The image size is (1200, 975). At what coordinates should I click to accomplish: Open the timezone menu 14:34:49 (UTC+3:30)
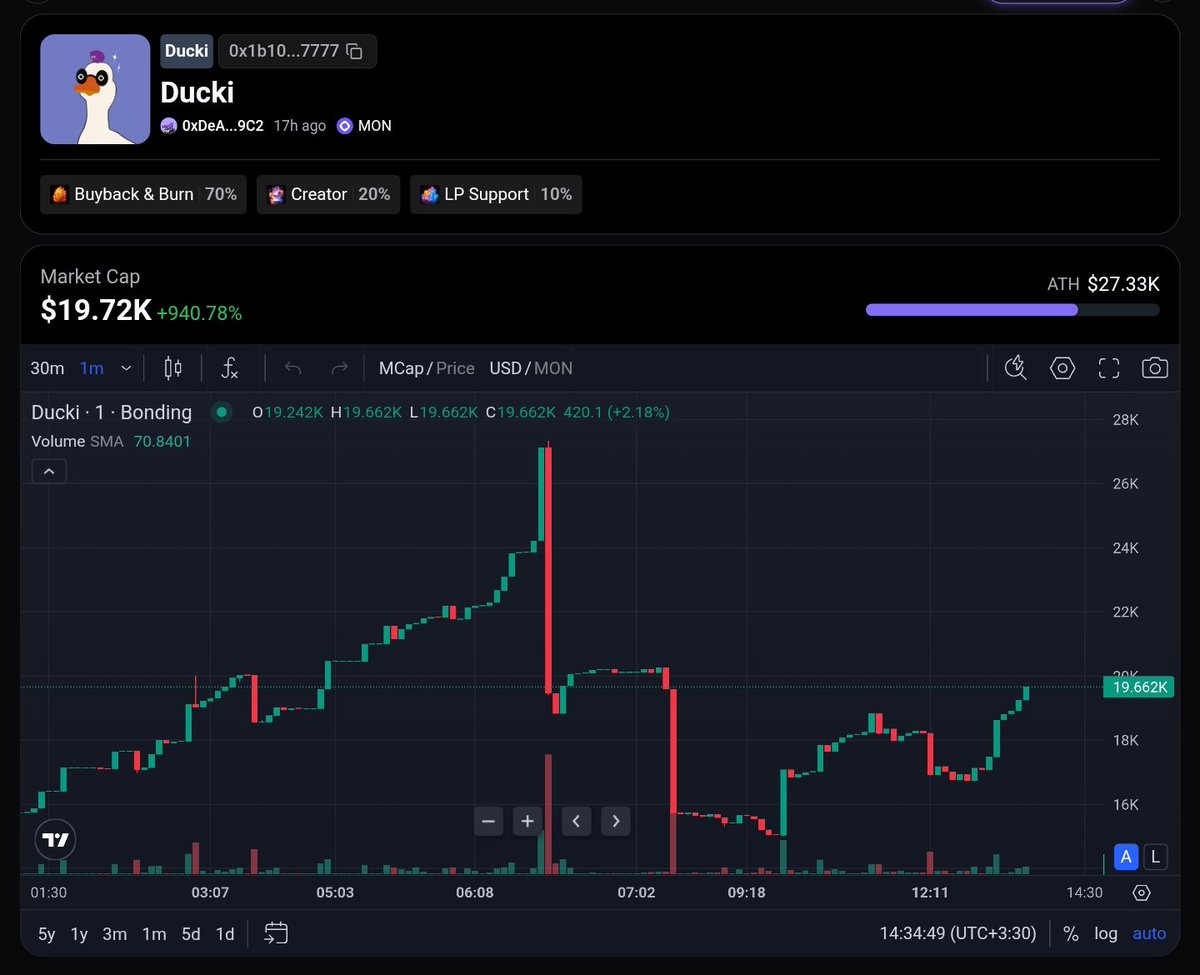(x=959, y=933)
